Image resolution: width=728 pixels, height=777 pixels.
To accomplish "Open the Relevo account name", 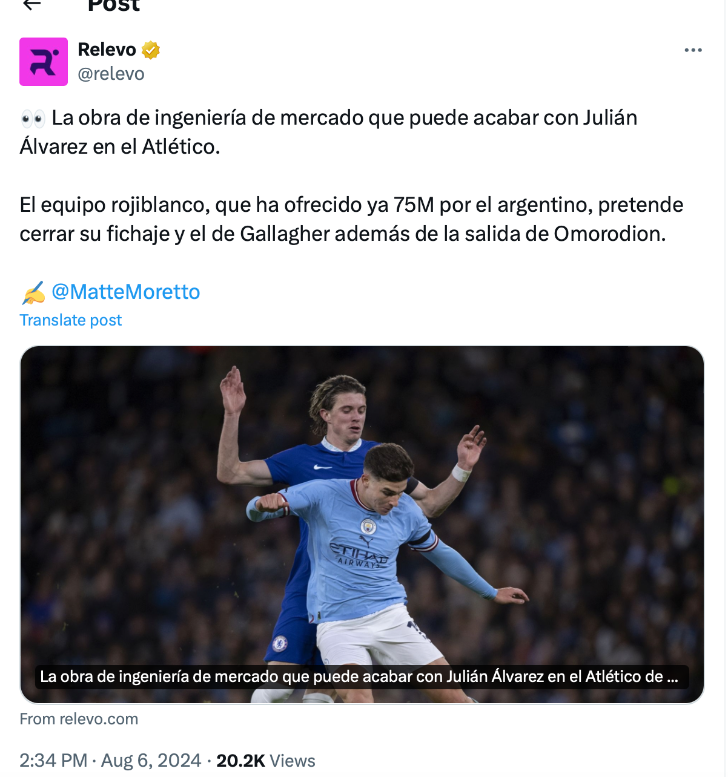I will (x=107, y=50).
